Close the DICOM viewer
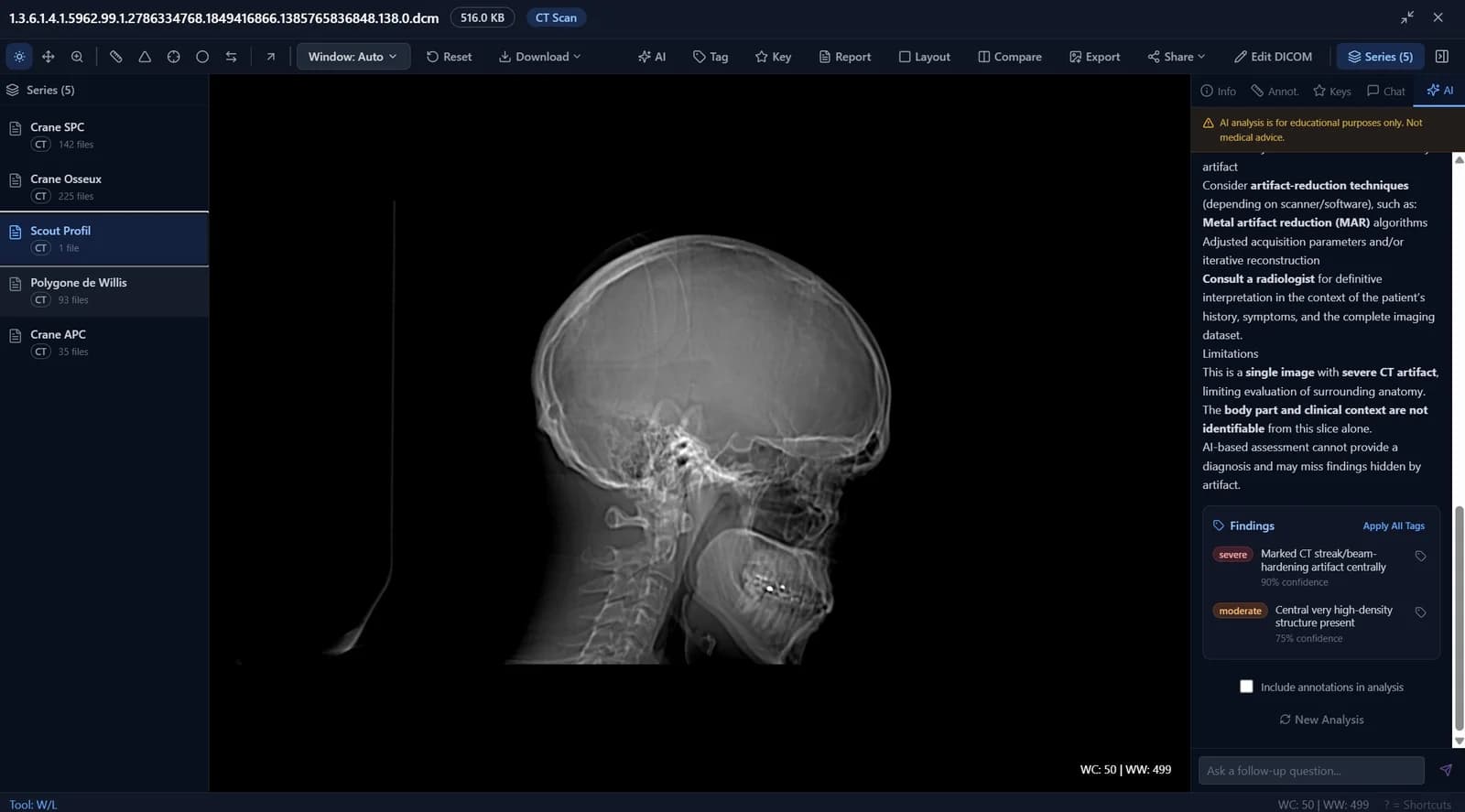The height and width of the screenshot is (812, 1465). click(1438, 17)
